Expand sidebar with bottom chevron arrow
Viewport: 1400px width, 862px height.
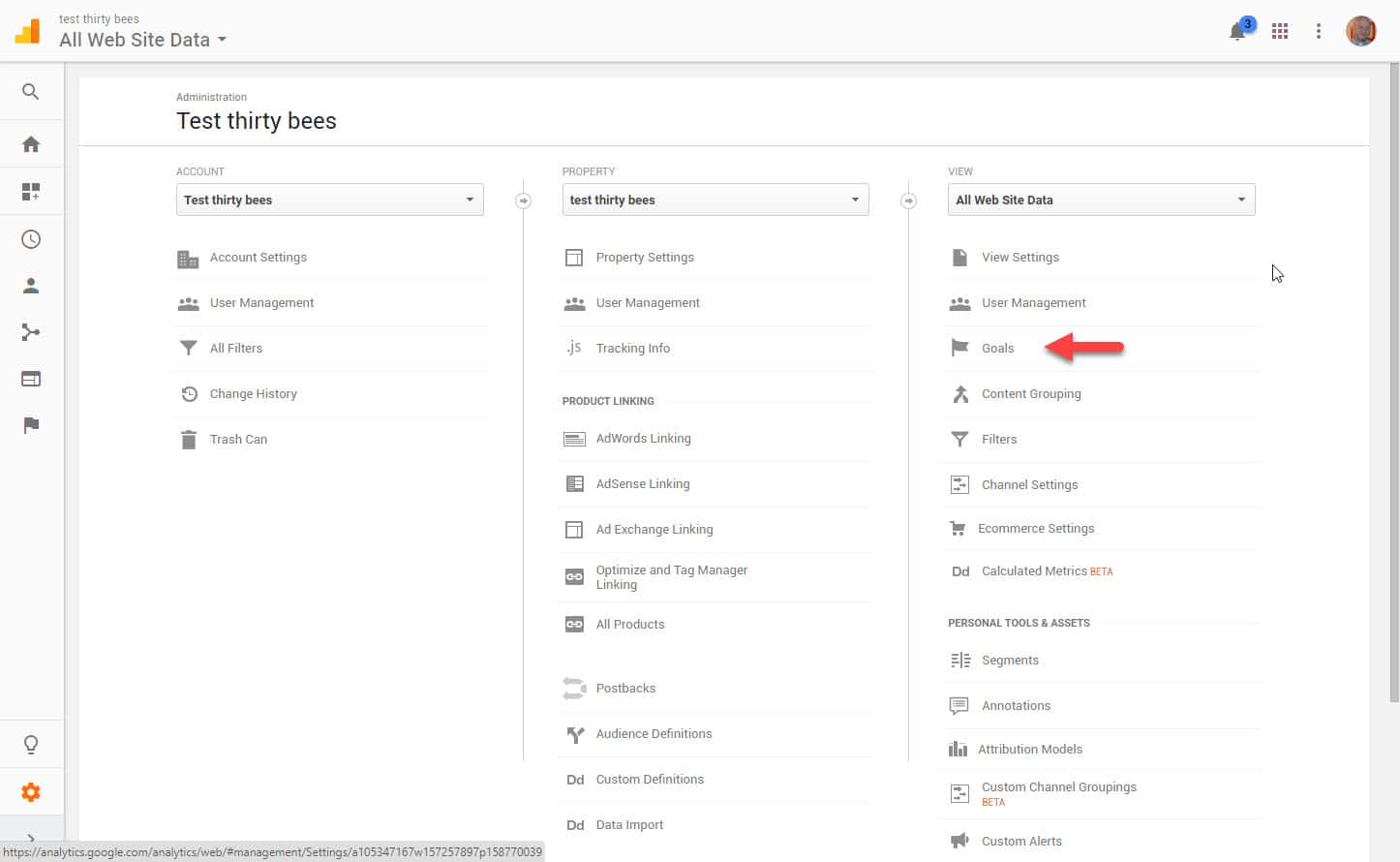tap(31, 838)
